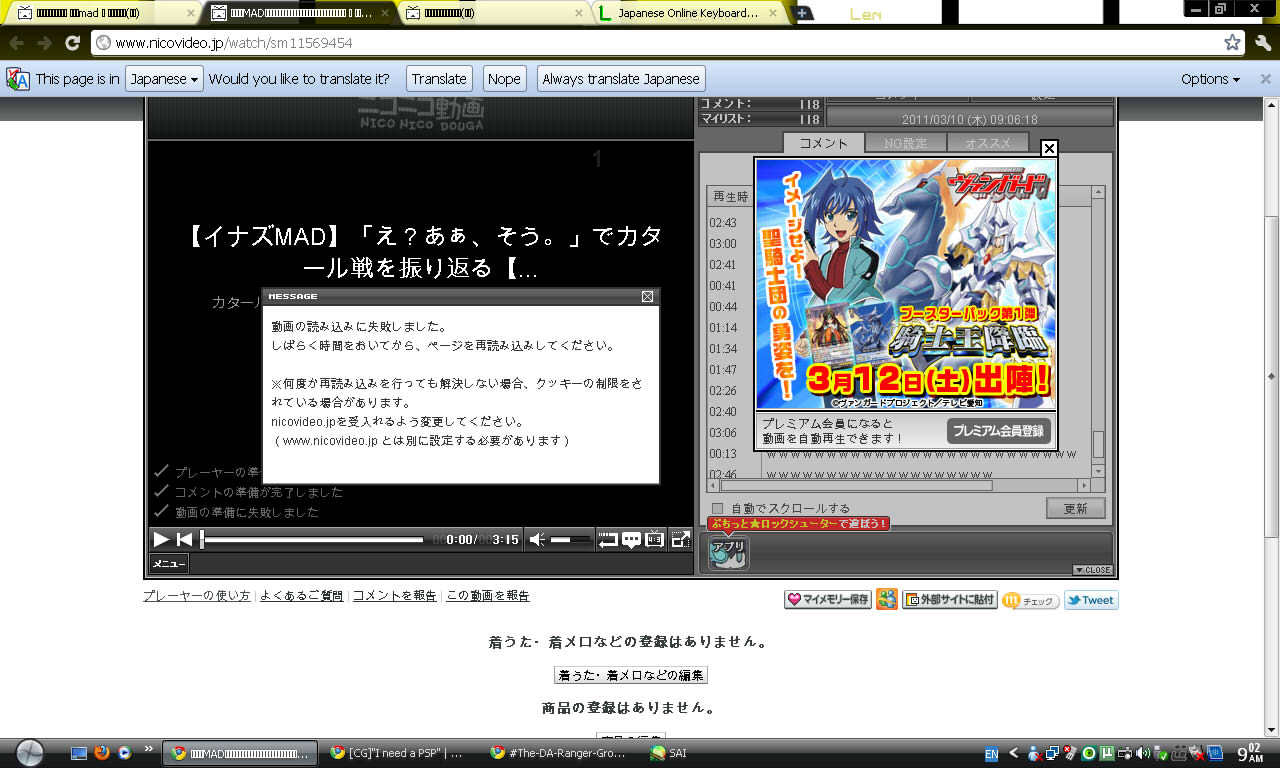Click the Vanguard booster pack ad image

point(905,283)
